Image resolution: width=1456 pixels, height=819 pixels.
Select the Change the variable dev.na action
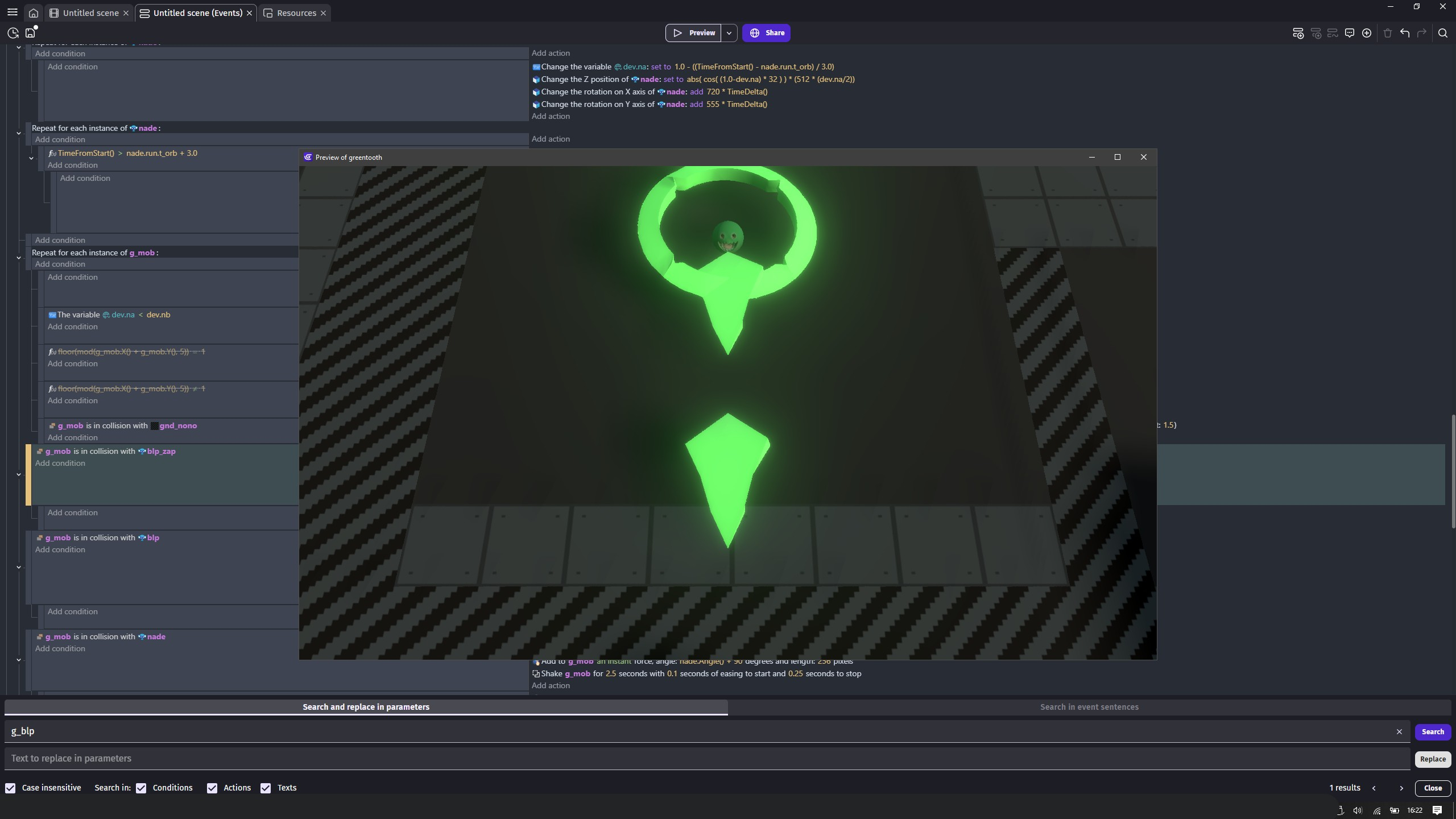(683, 67)
